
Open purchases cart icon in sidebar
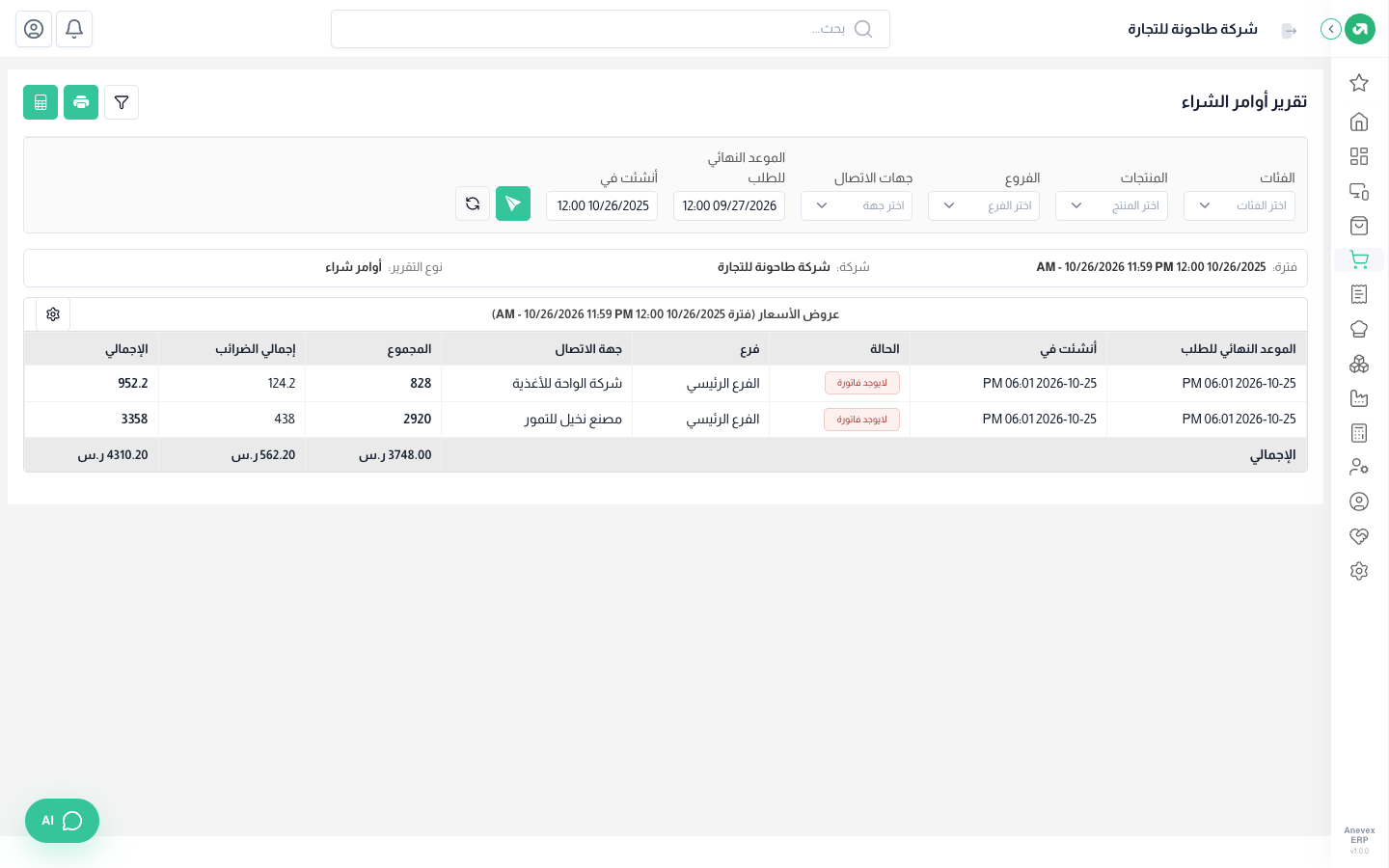(x=1359, y=259)
